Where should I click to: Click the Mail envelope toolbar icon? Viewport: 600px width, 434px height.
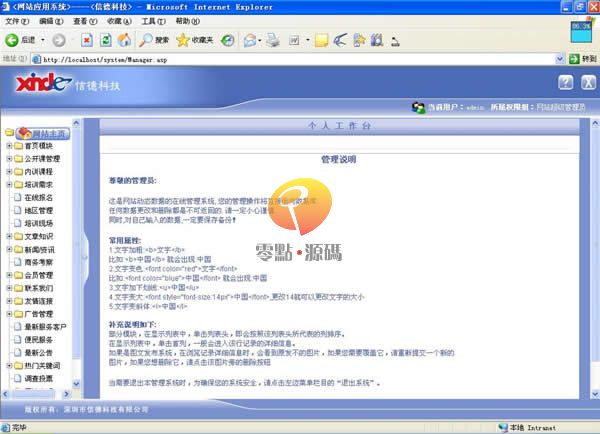(x=250, y=40)
